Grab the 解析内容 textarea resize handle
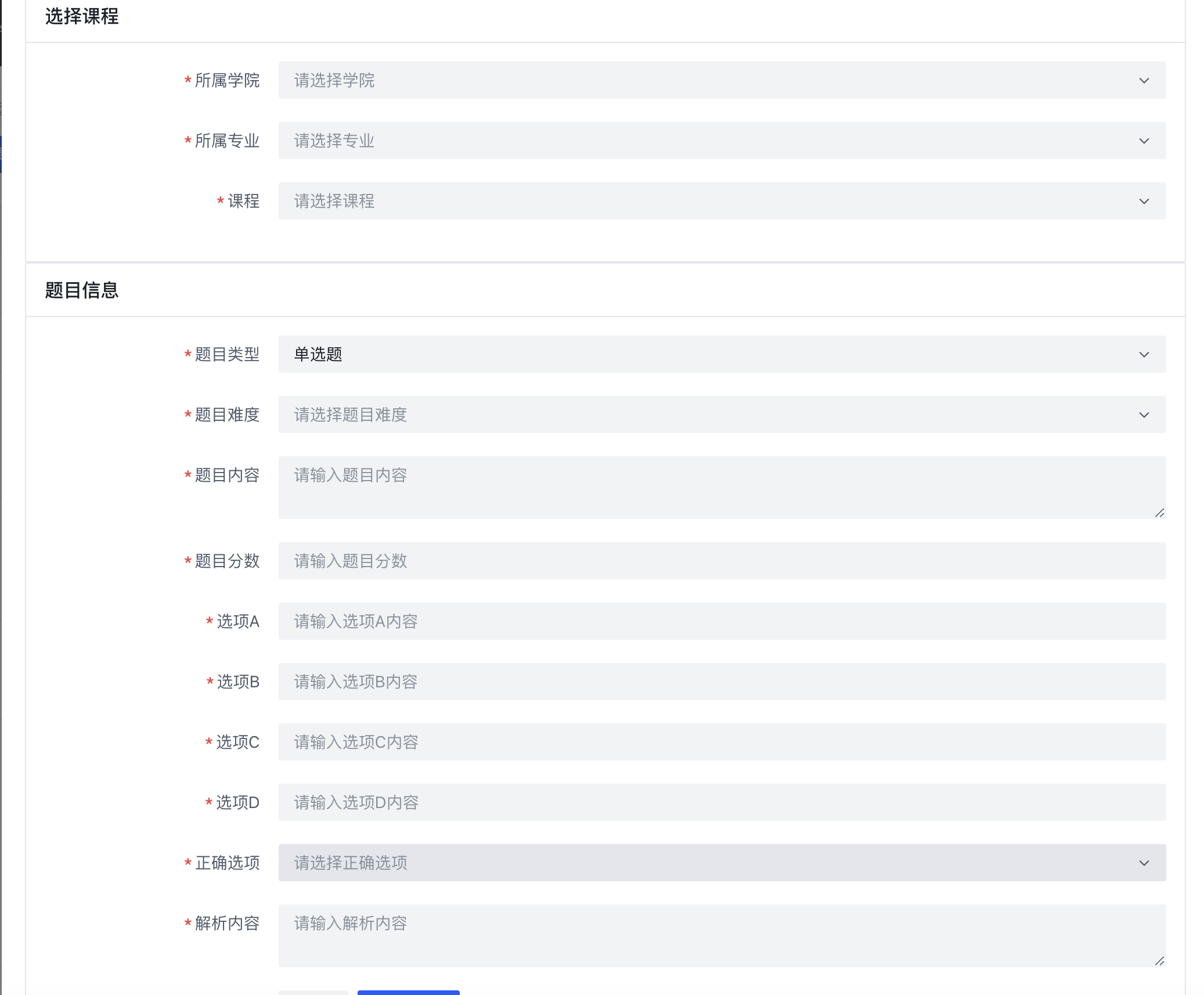Screen dimensions: 1204x995 1159,961
